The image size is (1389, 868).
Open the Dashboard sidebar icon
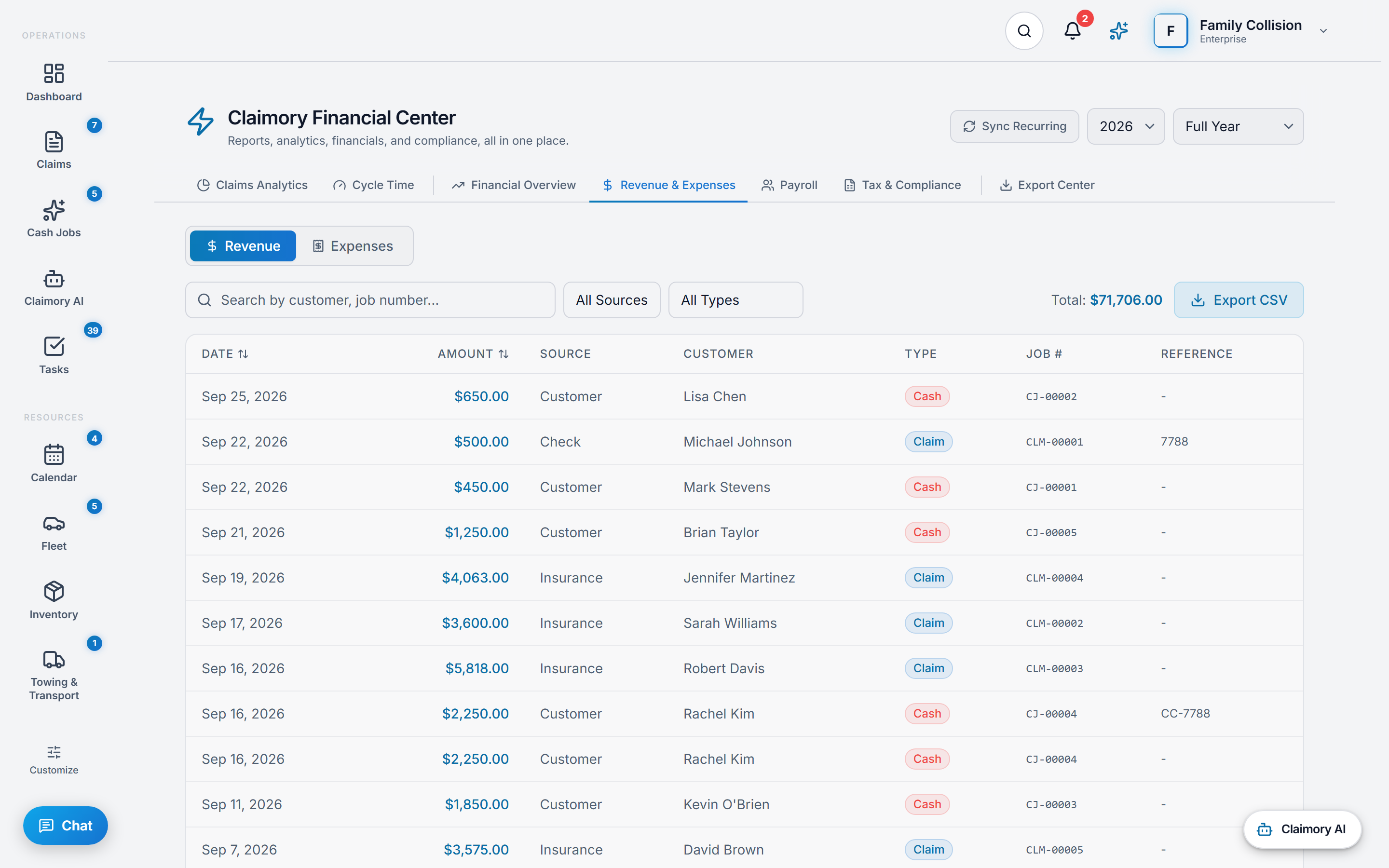[x=54, y=73]
